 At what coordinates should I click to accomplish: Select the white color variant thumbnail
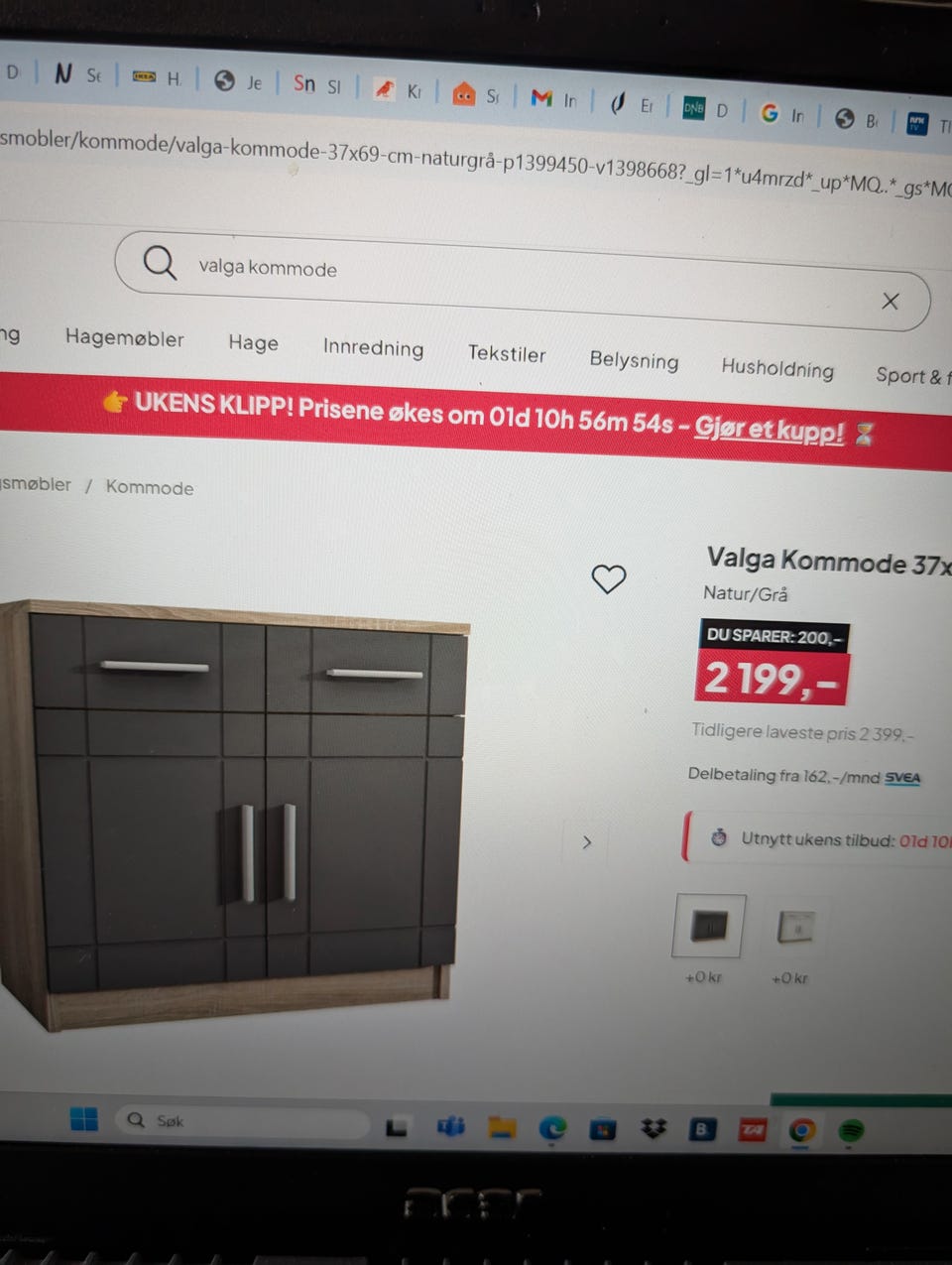click(x=795, y=928)
